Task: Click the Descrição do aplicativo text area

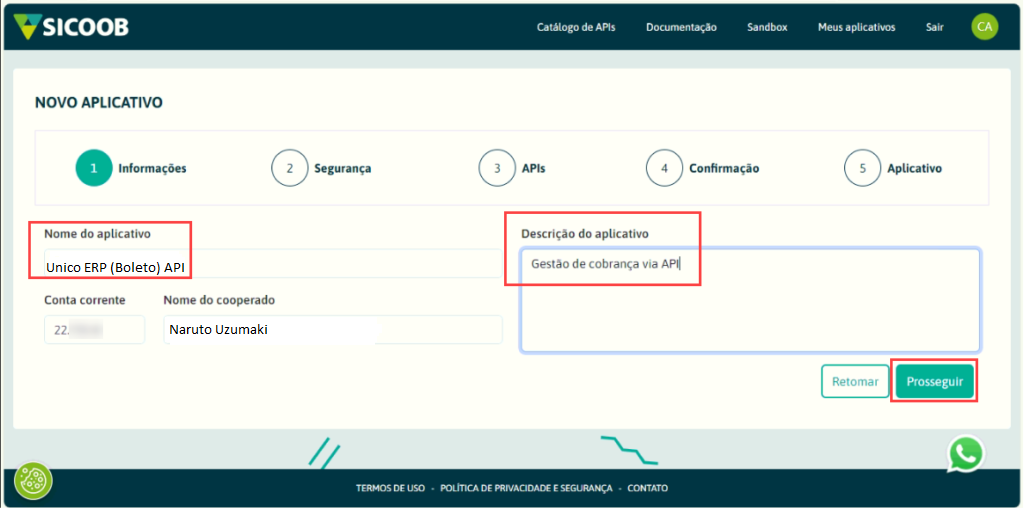Action: pyautogui.click(x=750, y=300)
